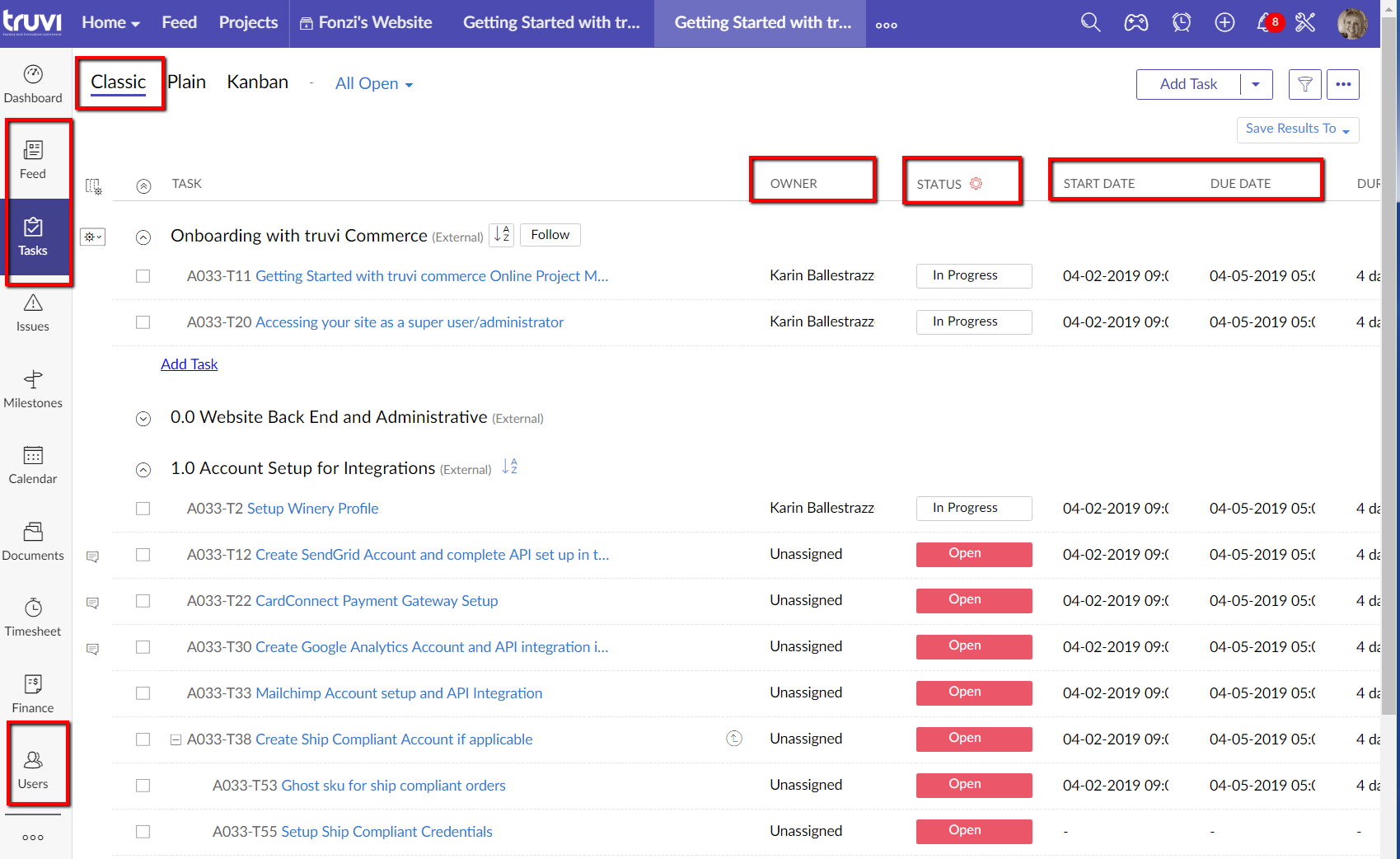Click the game controller icon
Viewport: 1400px width, 859px height.
pos(1136,22)
